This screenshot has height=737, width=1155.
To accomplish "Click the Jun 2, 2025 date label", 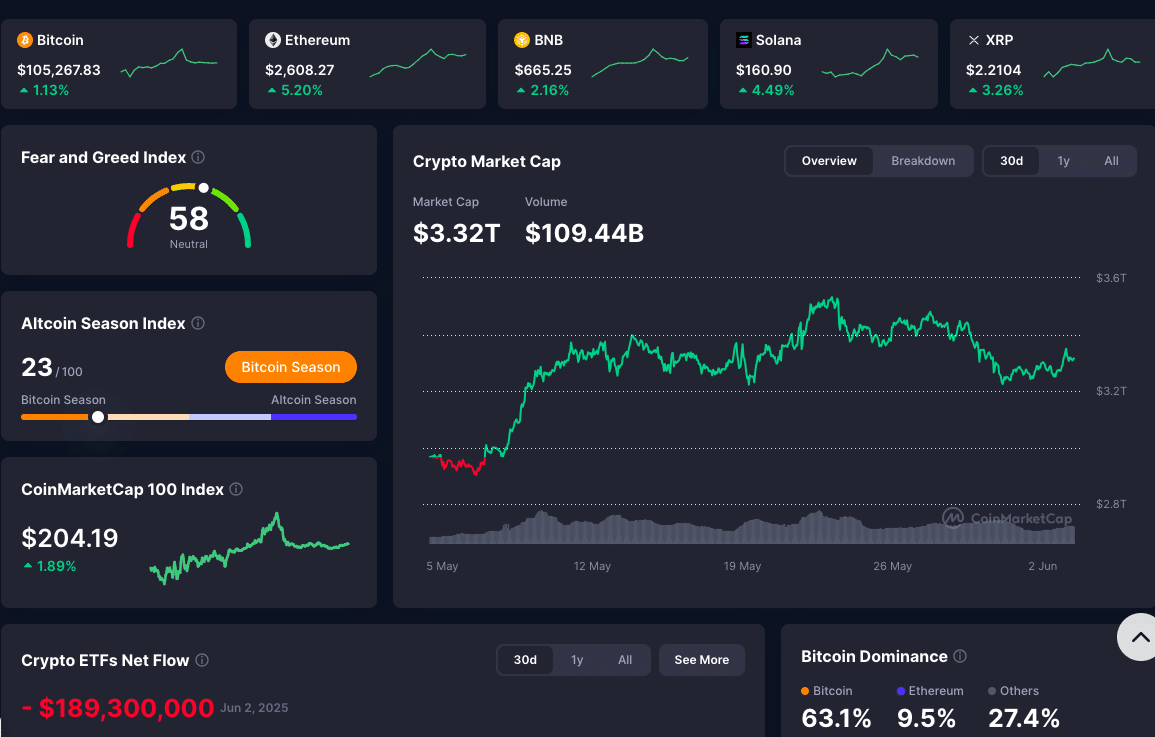I will [254, 708].
